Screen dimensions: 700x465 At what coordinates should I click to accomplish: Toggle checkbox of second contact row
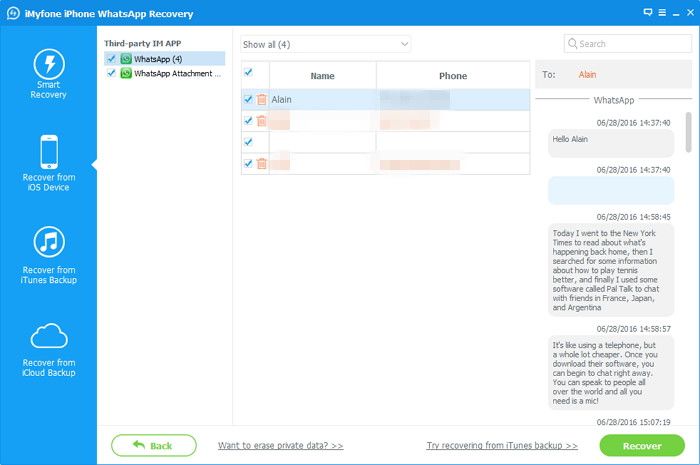click(x=249, y=120)
